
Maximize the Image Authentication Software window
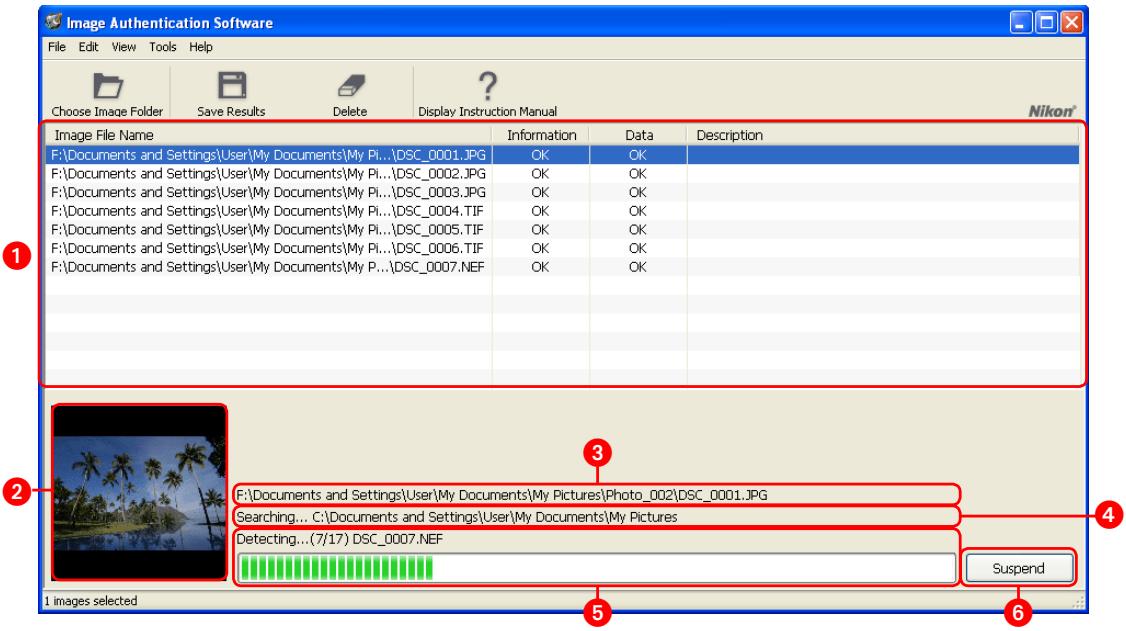pyautogui.click(x=1046, y=22)
